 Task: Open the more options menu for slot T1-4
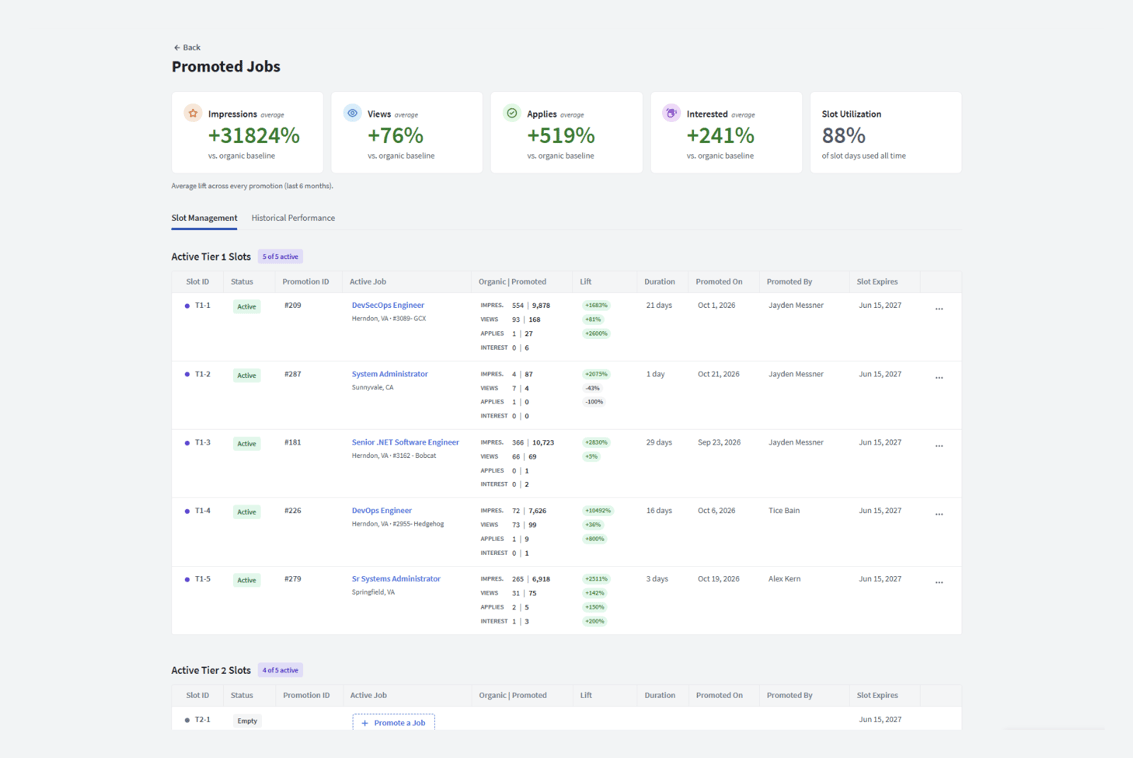coord(939,514)
